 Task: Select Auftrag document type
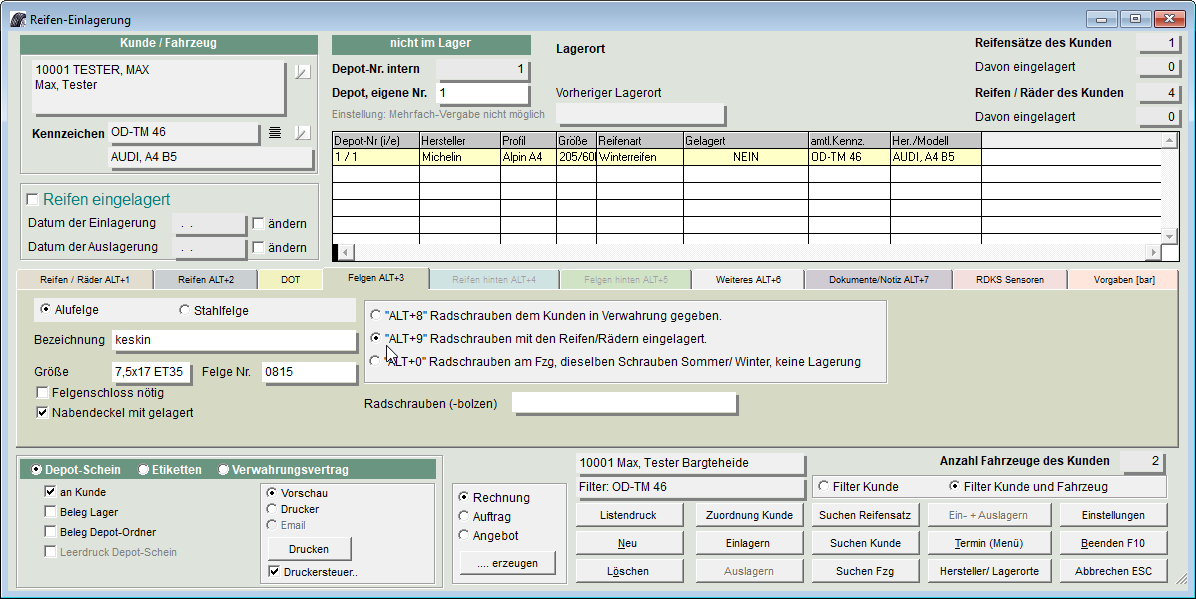coord(463,517)
